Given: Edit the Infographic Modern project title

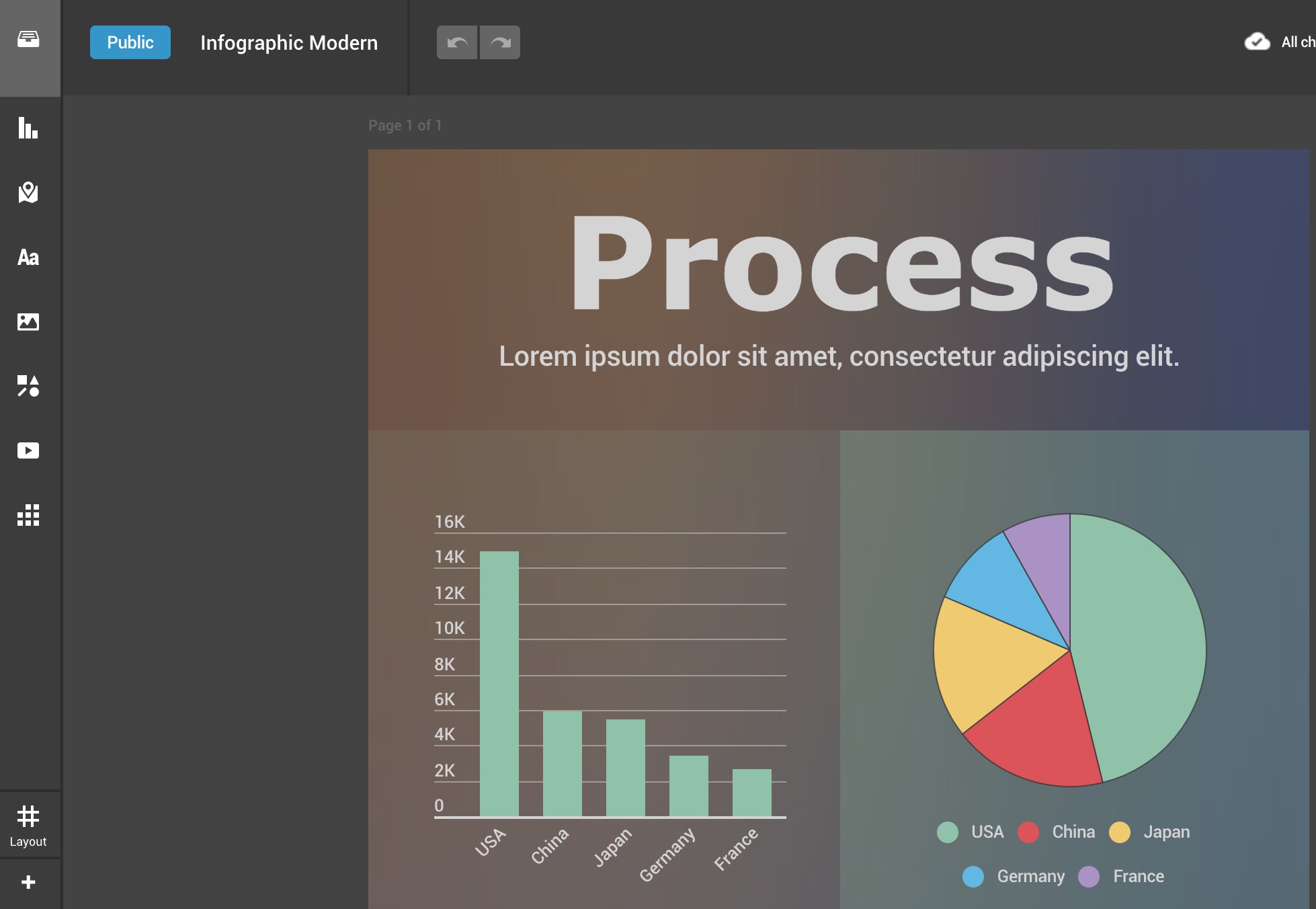Looking at the screenshot, I should coord(289,43).
